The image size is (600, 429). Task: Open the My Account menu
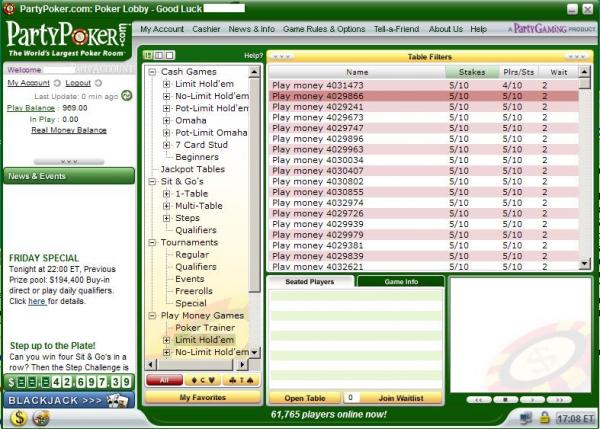(162, 29)
